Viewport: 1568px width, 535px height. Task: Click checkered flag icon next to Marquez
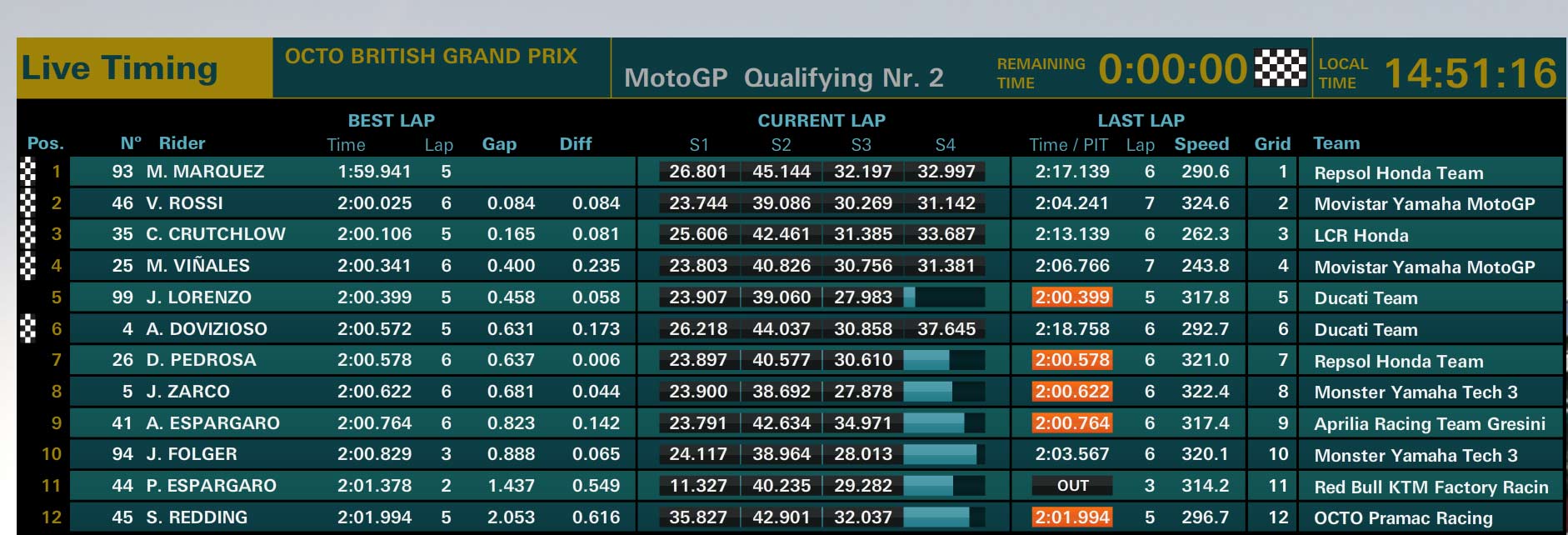pos(28,171)
